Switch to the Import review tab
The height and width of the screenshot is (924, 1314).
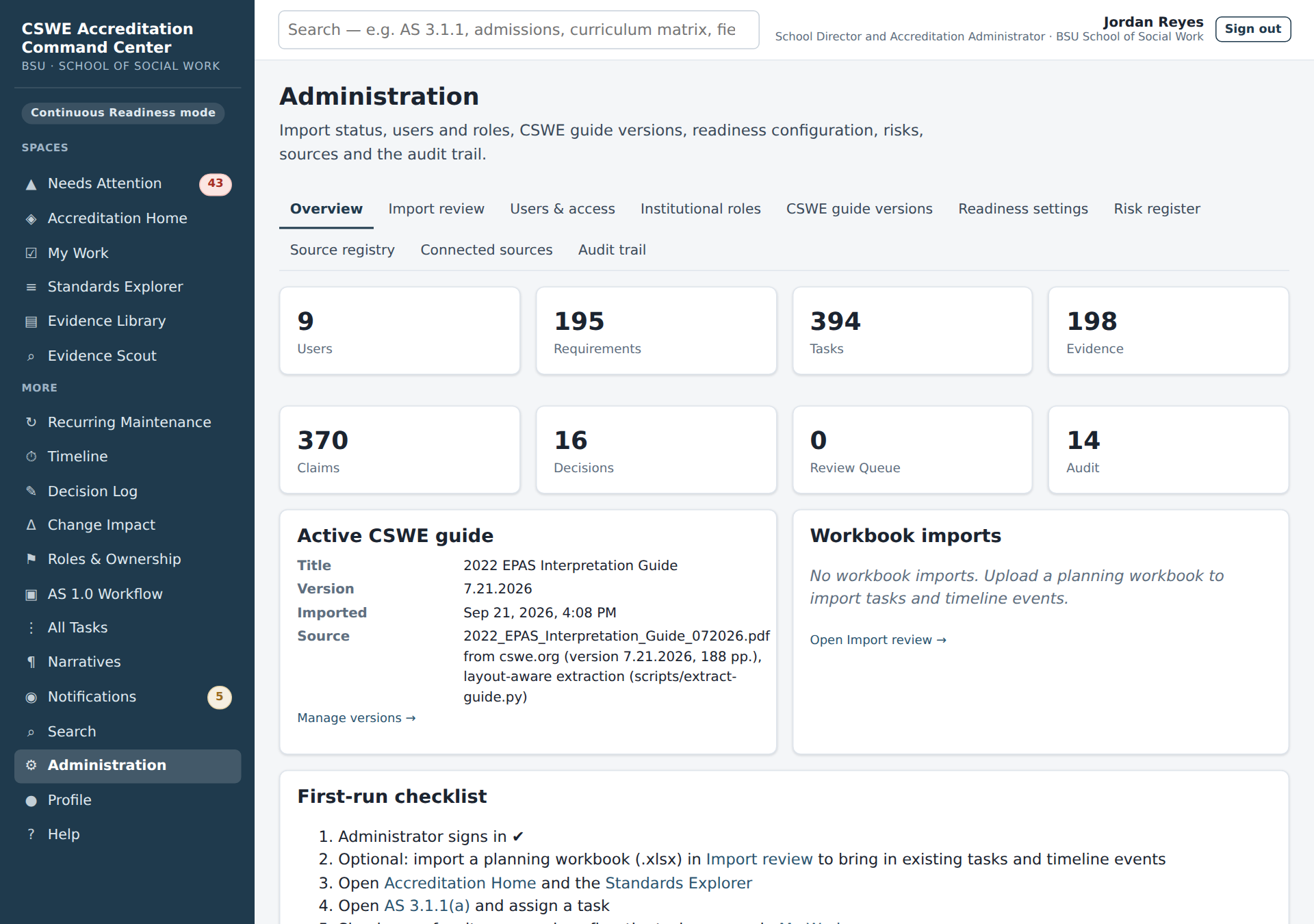tap(436, 209)
